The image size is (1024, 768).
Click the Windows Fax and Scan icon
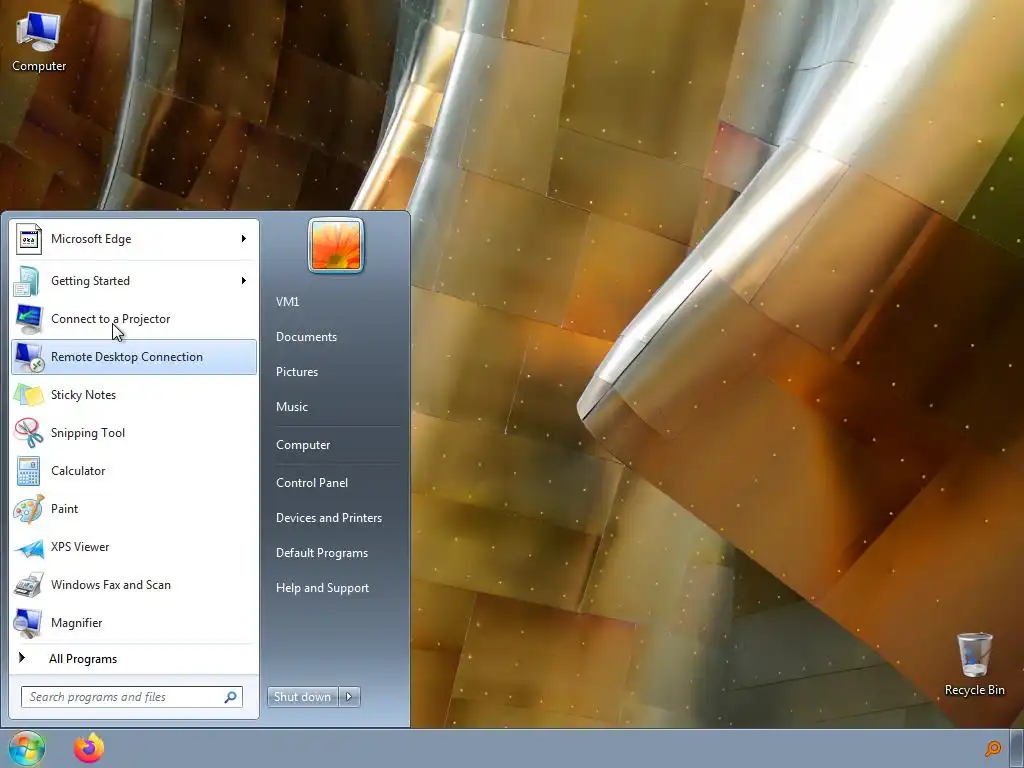click(x=29, y=584)
